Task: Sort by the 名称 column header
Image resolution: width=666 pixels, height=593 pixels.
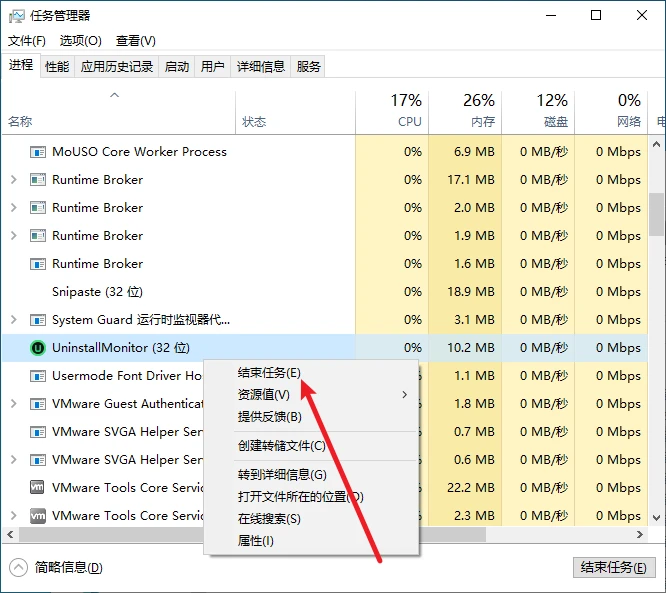Action: click(x=119, y=113)
